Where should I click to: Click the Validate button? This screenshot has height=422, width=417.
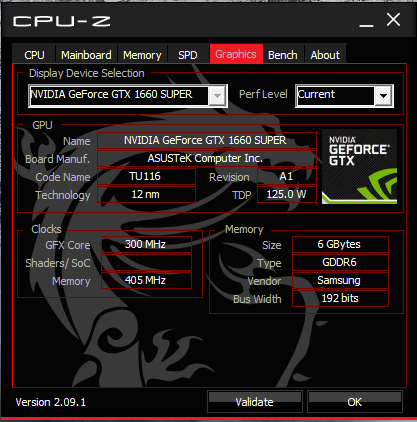(x=255, y=402)
